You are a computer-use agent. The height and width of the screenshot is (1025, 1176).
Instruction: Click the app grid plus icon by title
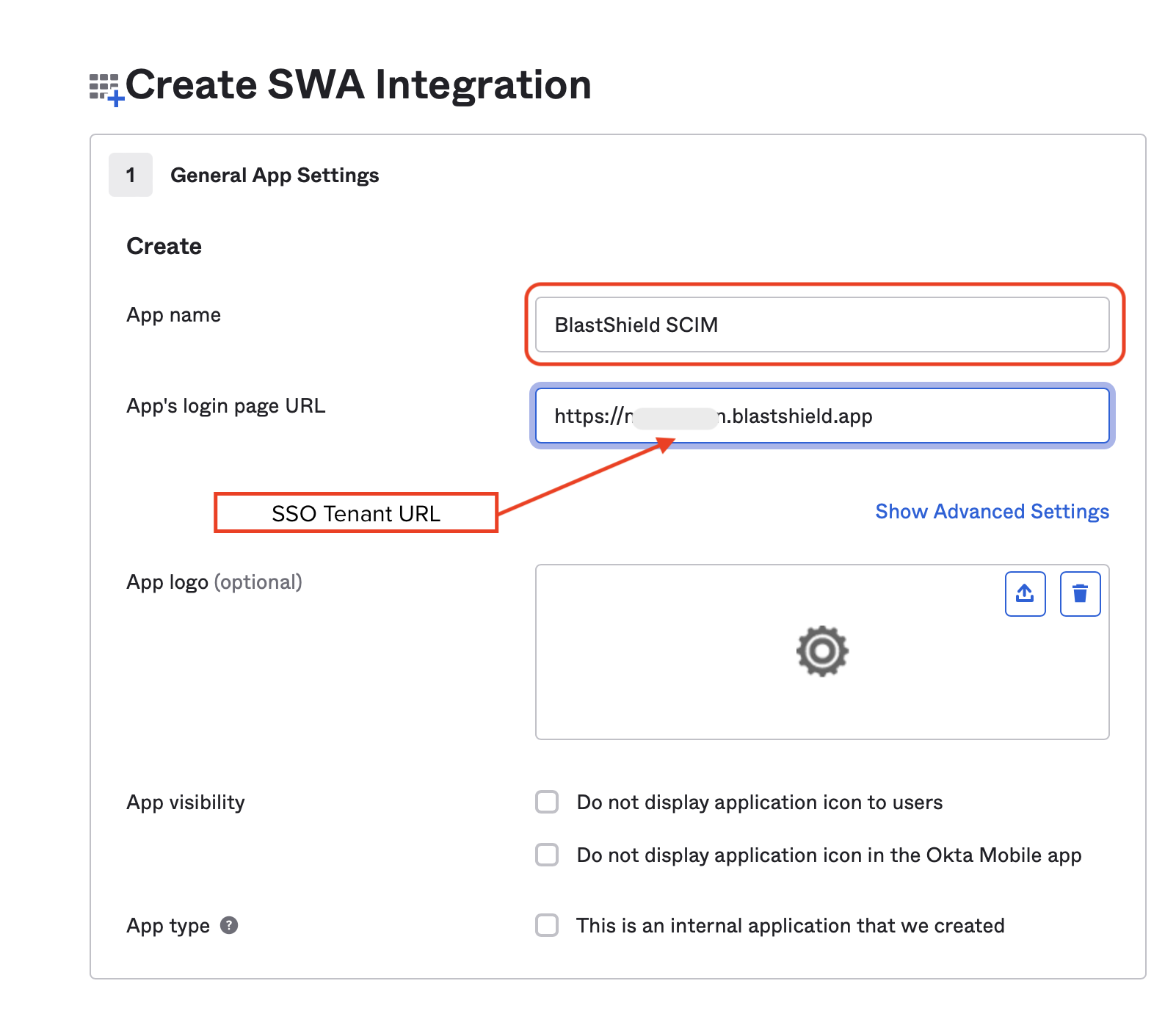point(106,90)
